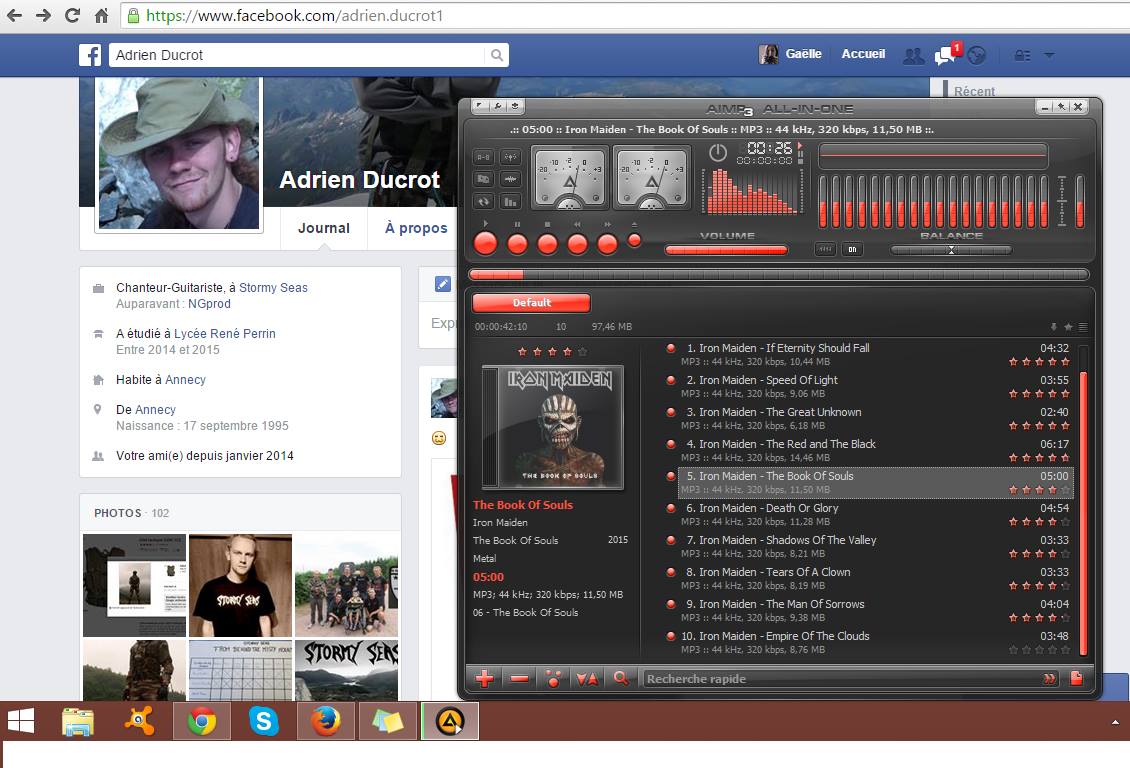
Task: Pause the current AIMP track
Action: [517, 243]
